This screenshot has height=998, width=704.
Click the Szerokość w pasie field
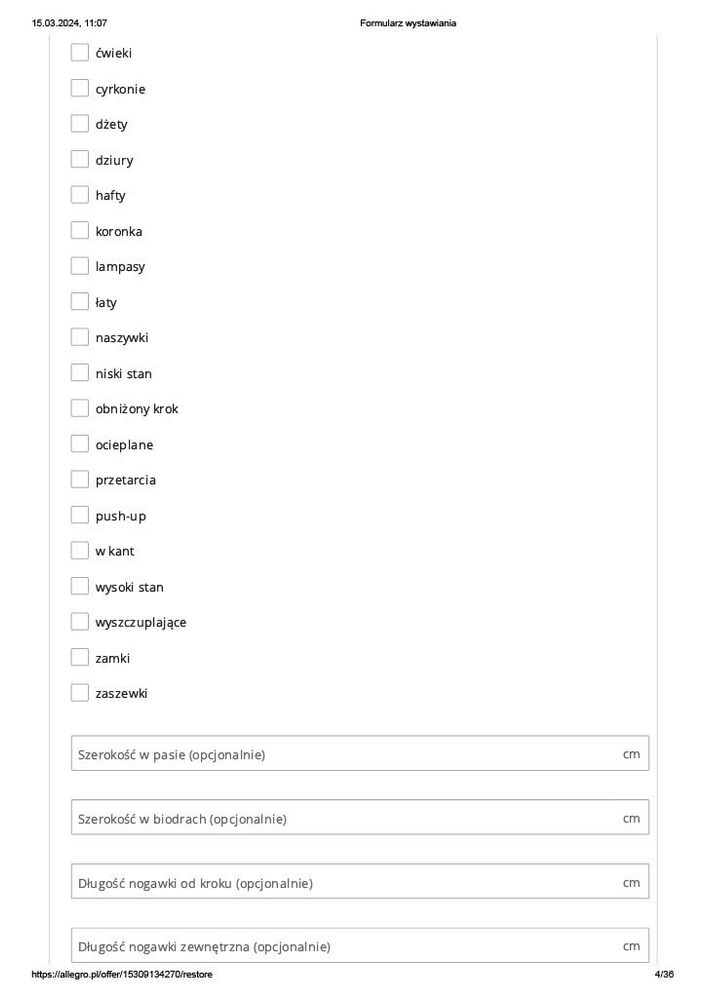(x=345, y=754)
